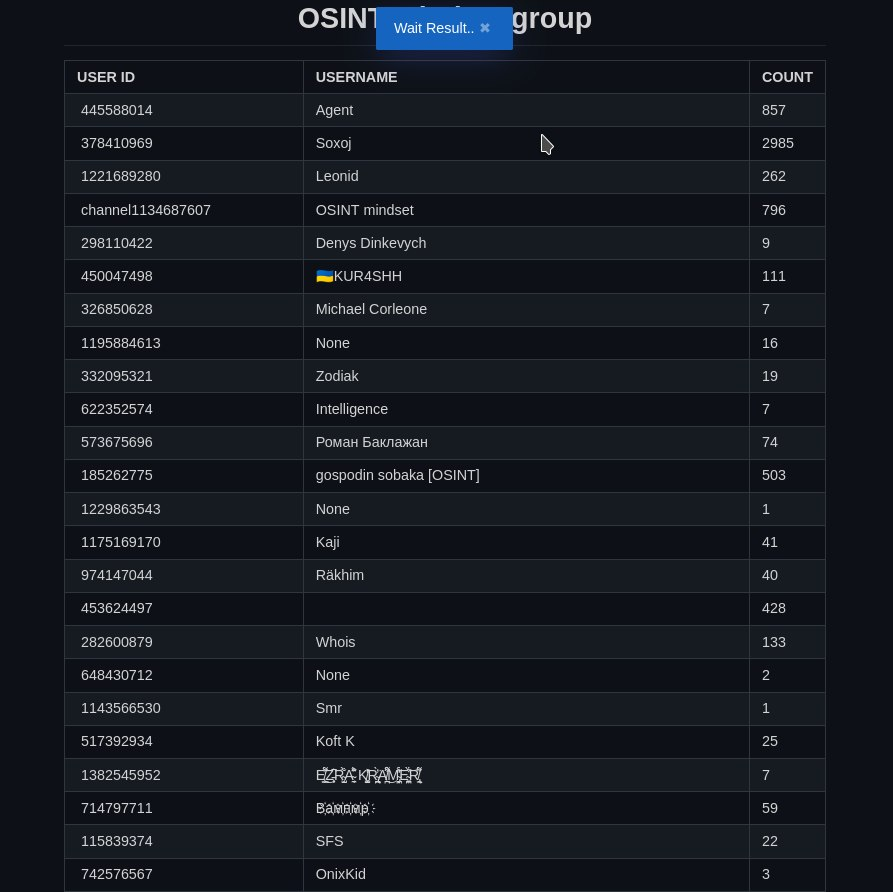The image size is (893, 892).
Task: Select the Denys Dinkevych username
Action: (x=370, y=243)
